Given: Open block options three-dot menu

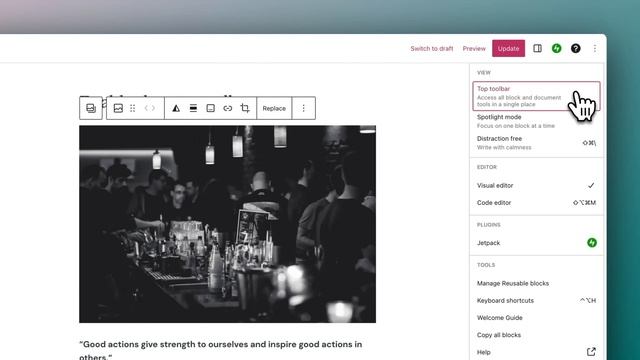Looking at the screenshot, I should point(304,108).
